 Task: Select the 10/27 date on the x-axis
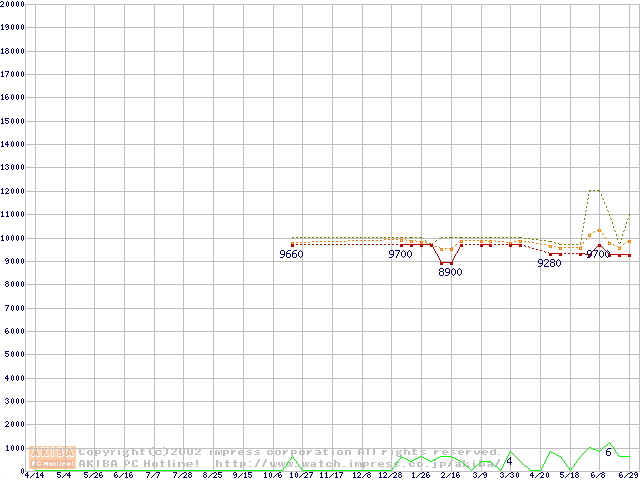point(301,476)
